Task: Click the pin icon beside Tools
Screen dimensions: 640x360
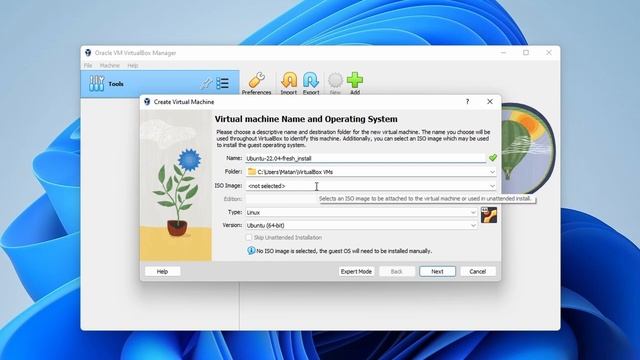Action: point(207,84)
